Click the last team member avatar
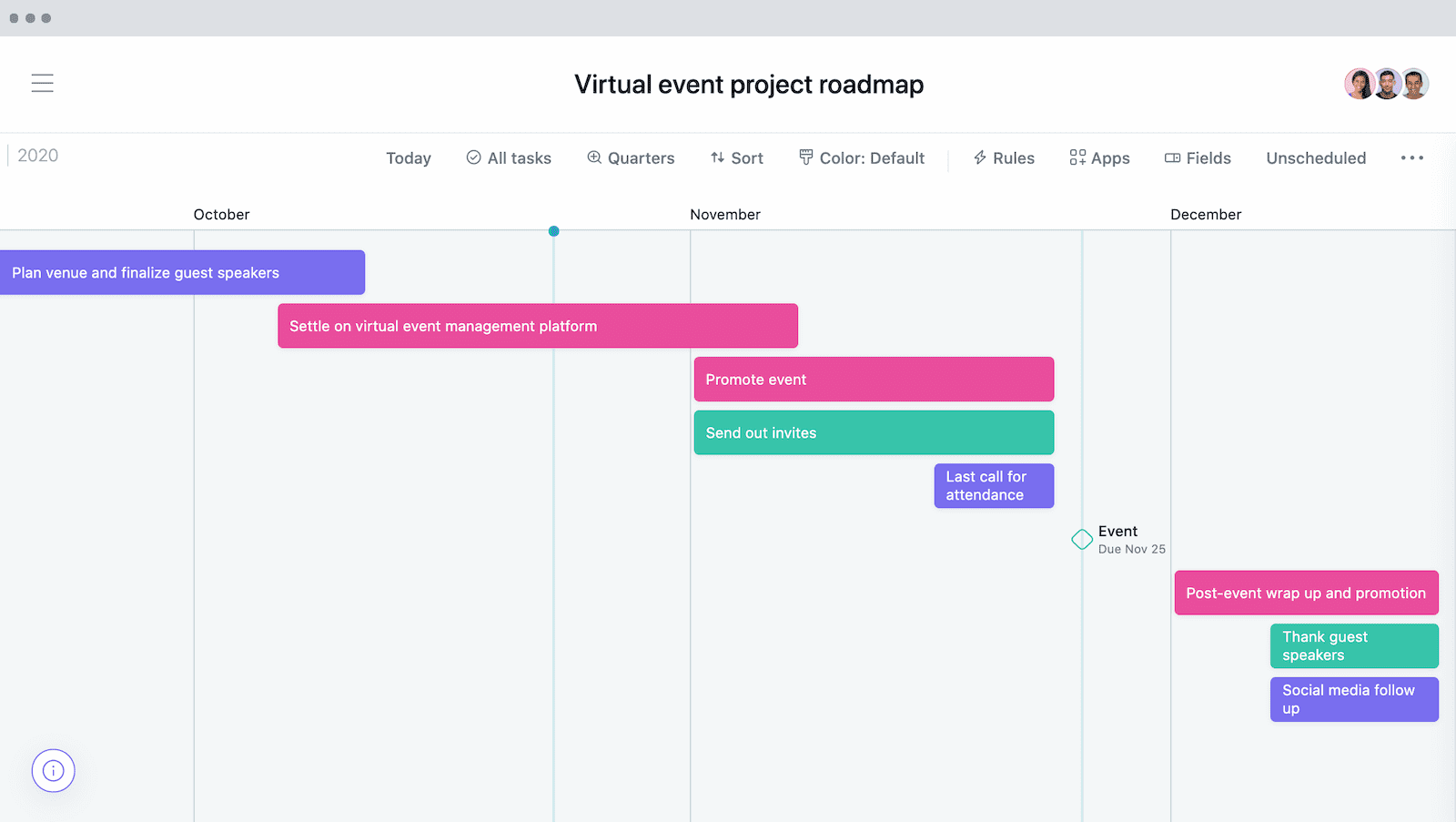Screen dimensions: 1456x822 click(x=1414, y=85)
